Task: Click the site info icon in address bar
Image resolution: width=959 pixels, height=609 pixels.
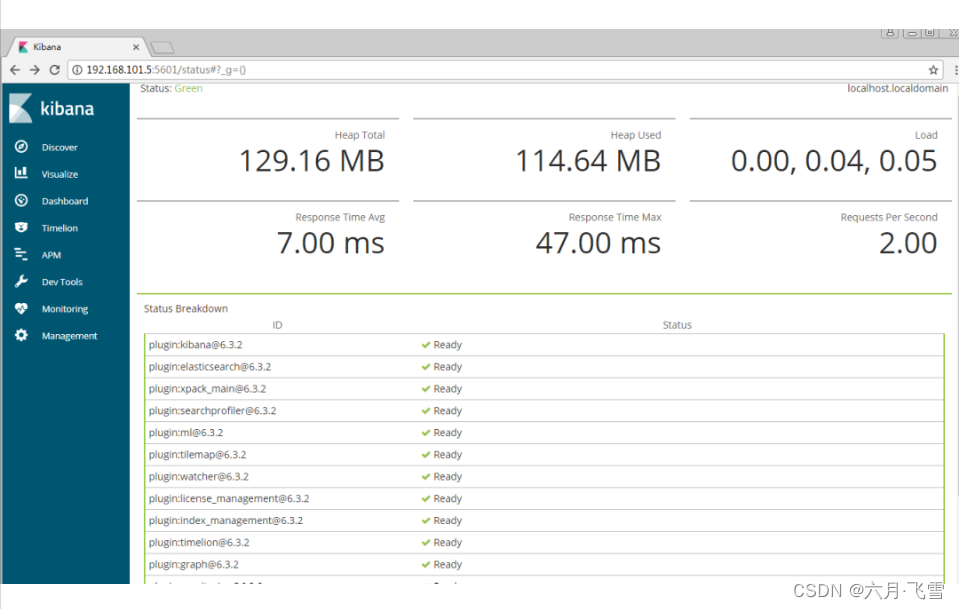Action: click(78, 70)
